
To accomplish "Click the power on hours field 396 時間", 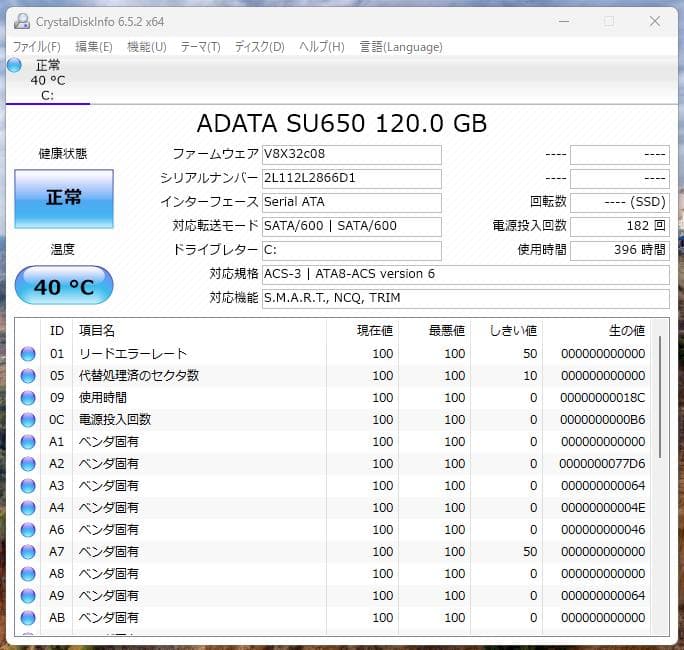I will click(x=620, y=251).
